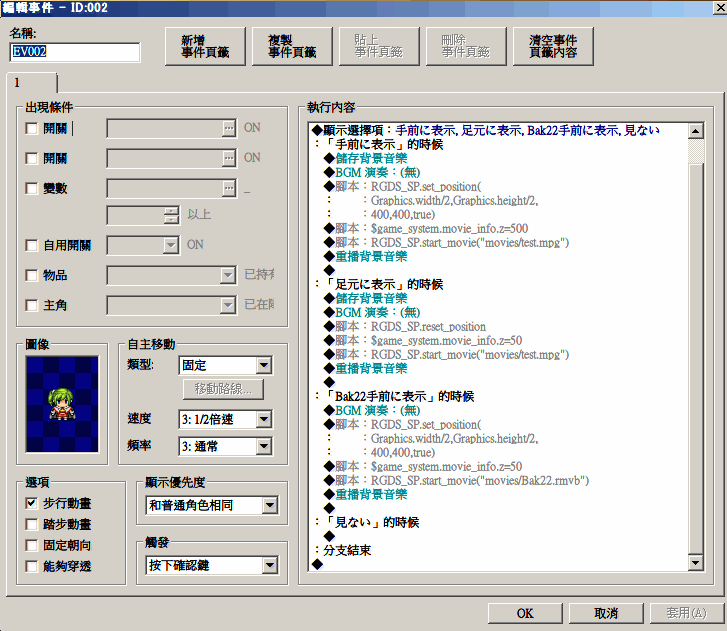Screen dimensions: 727x631
Task: Enable the 主角 condition checkbox
Action: click(31, 305)
